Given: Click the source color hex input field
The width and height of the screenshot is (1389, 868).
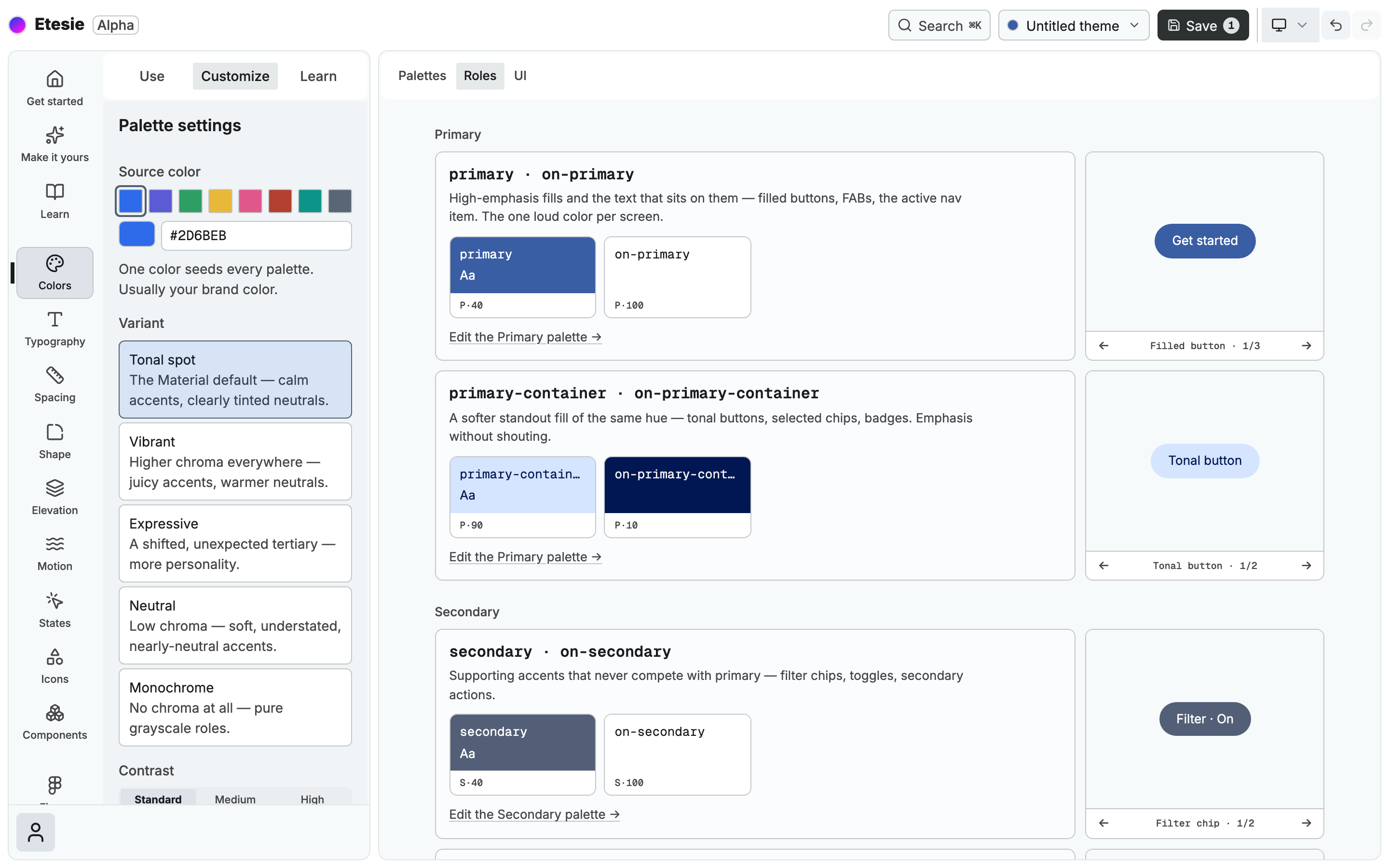Looking at the screenshot, I should (x=257, y=235).
